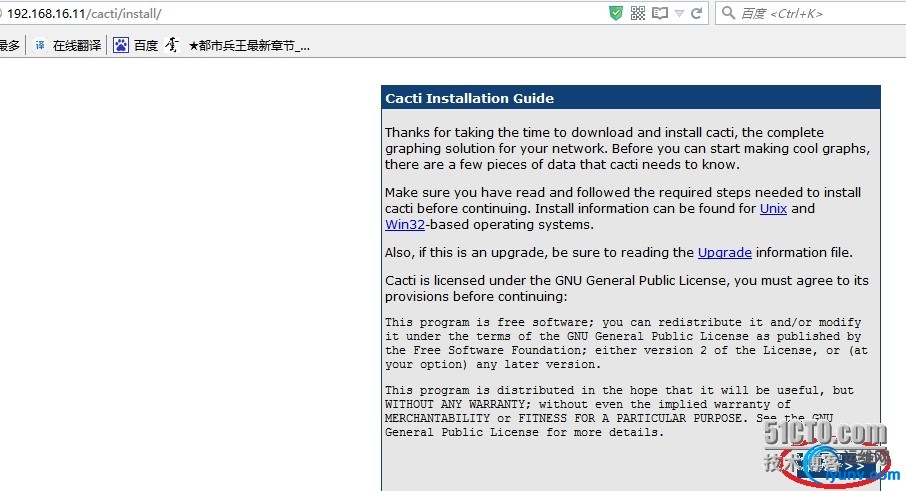906x491 pixels.
Task: Open the 在线翻译 bookmark
Action: (77, 46)
